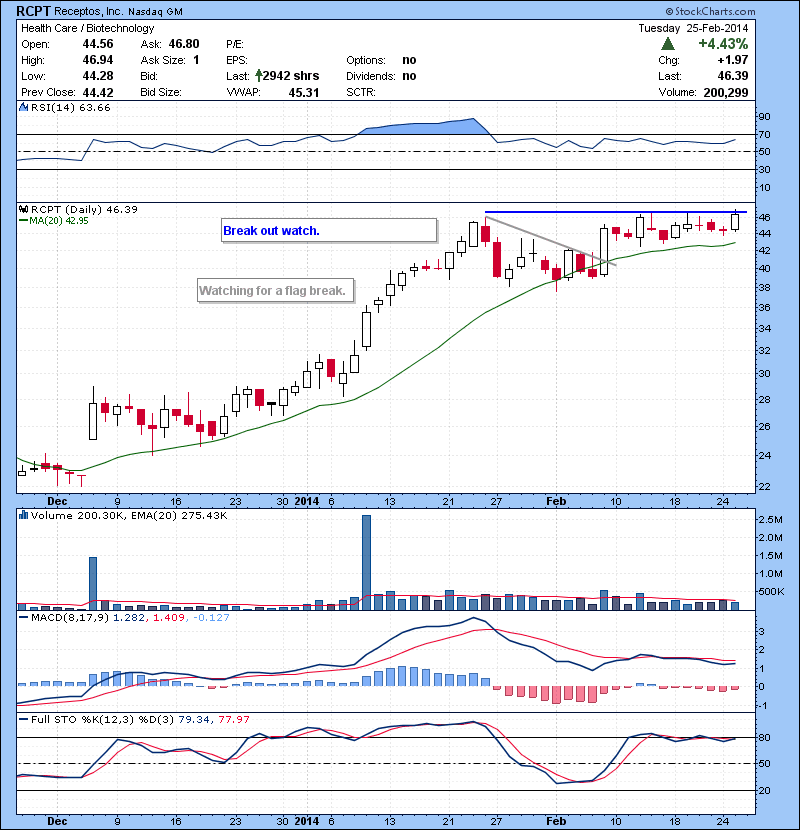Click the RCPT ticker symbol title
800x830 pixels.
pos(33,11)
